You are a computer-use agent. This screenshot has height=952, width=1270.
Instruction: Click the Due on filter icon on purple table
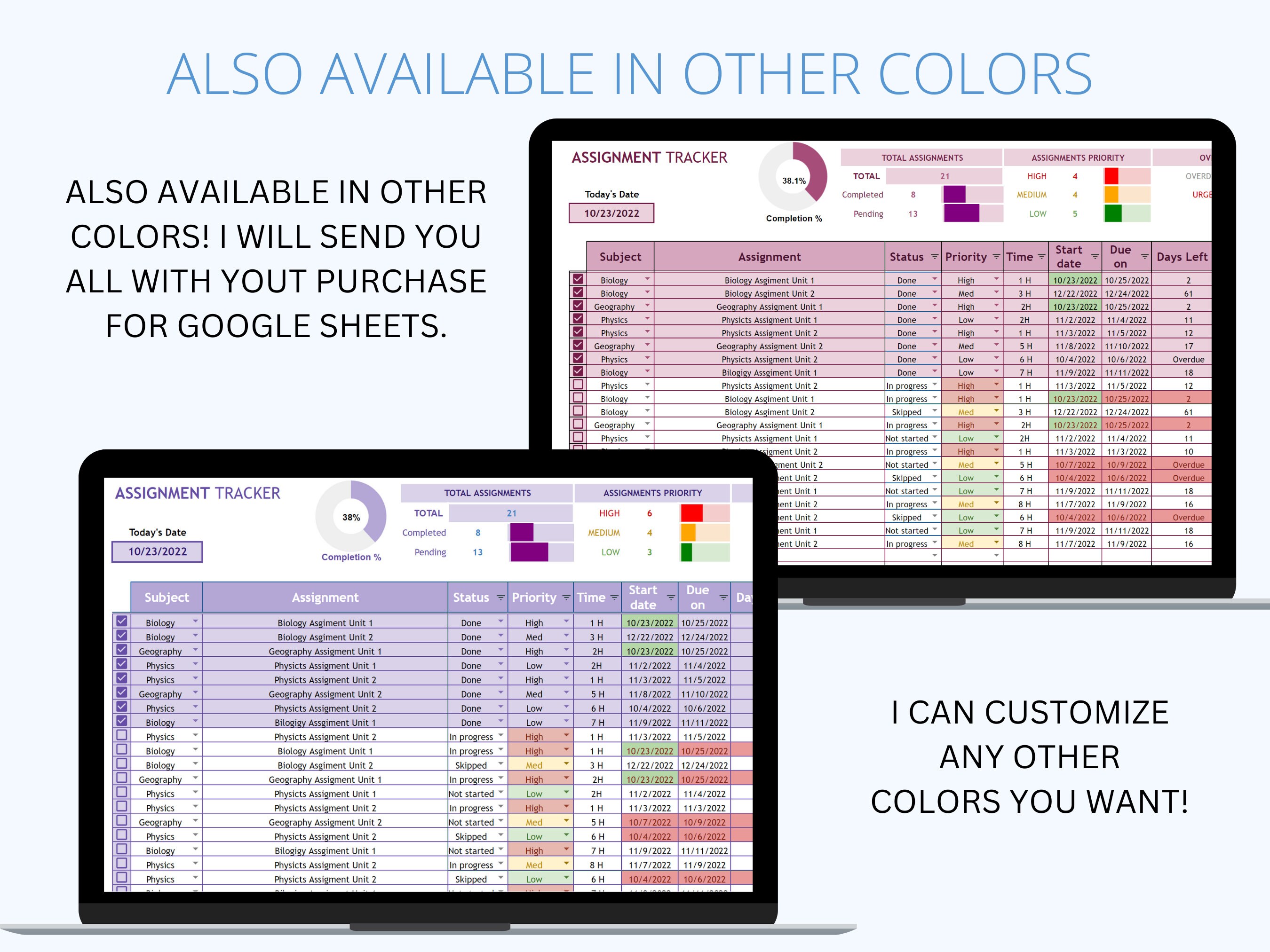click(724, 598)
